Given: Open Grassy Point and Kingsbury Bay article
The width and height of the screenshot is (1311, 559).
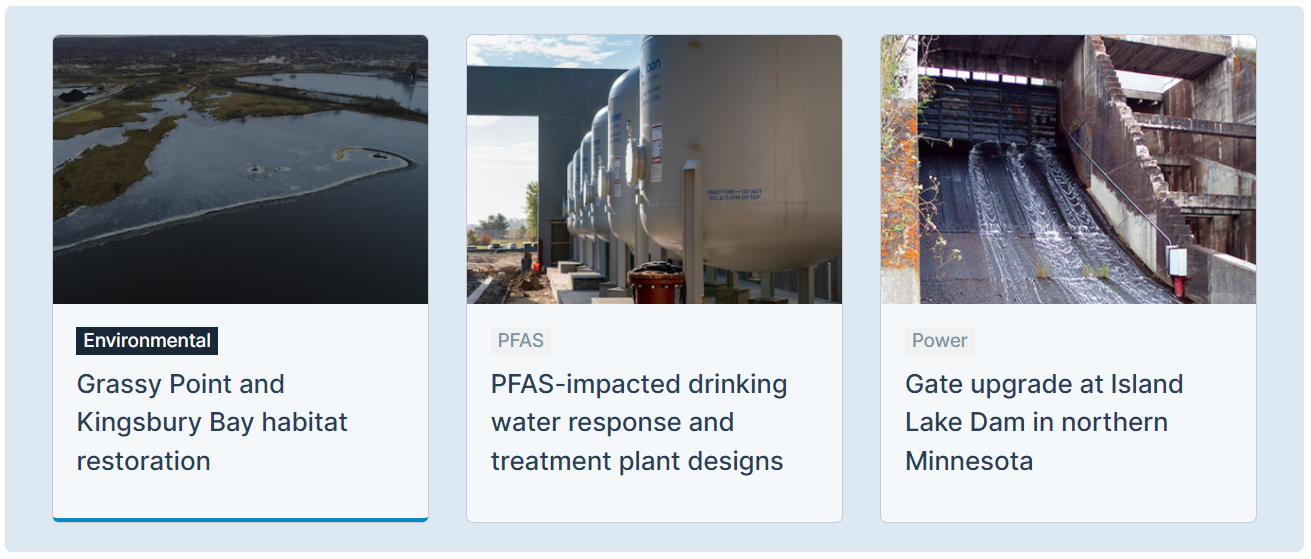Looking at the screenshot, I should click(212, 422).
